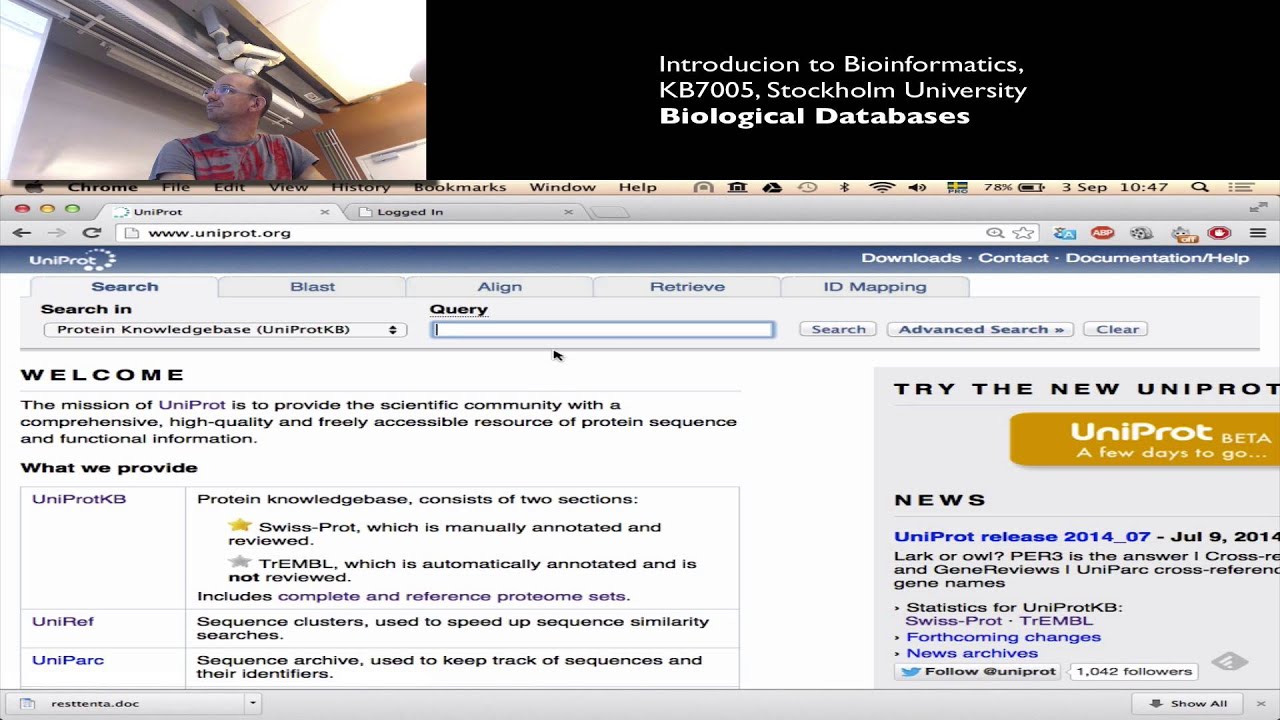This screenshot has height=720, width=1280.
Task: Expand options arrow next to resttenta.doc
Action: [253, 703]
